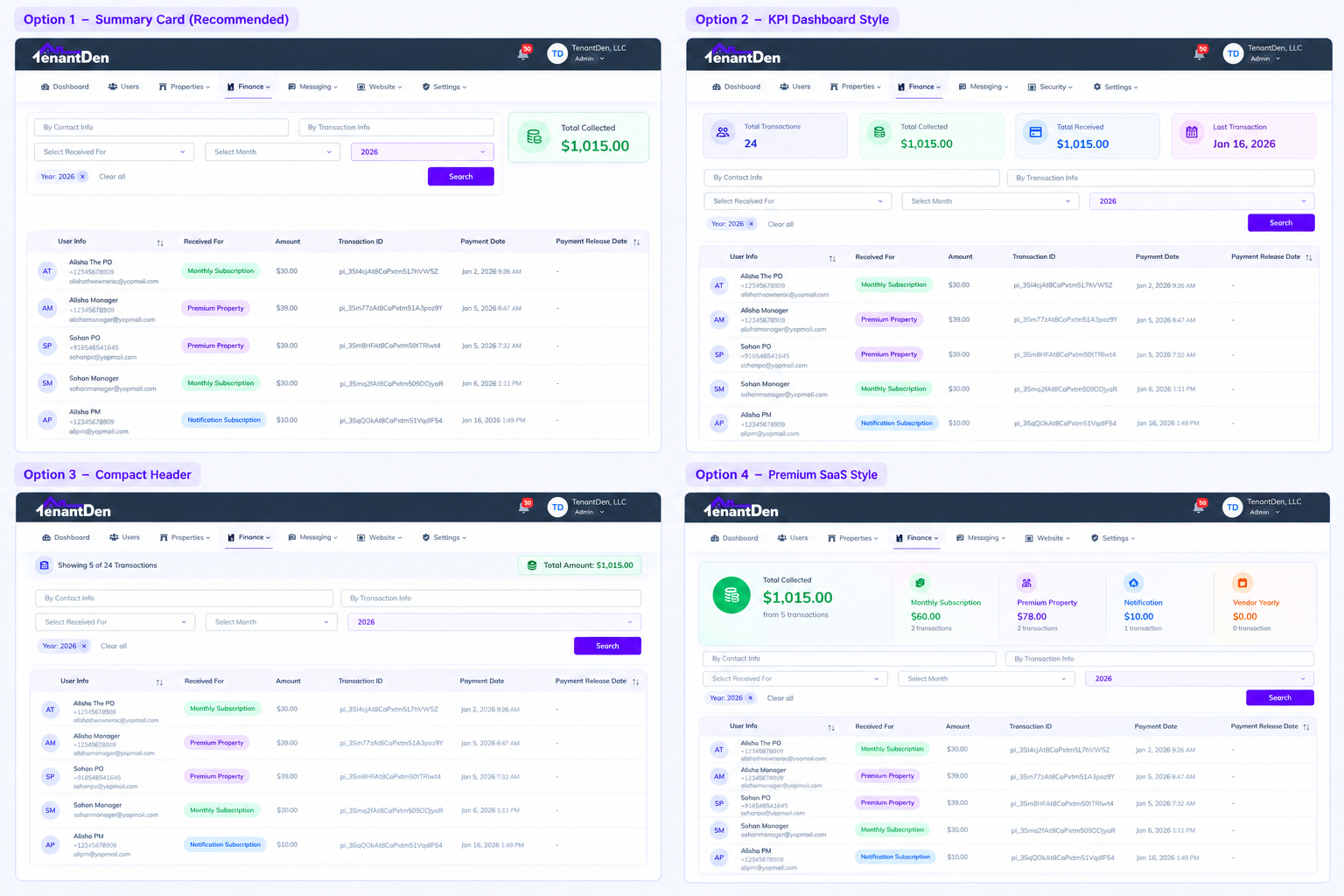Open Users in Option 3 navigation
This screenshot has width=1344, height=896.
pyautogui.click(x=124, y=537)
